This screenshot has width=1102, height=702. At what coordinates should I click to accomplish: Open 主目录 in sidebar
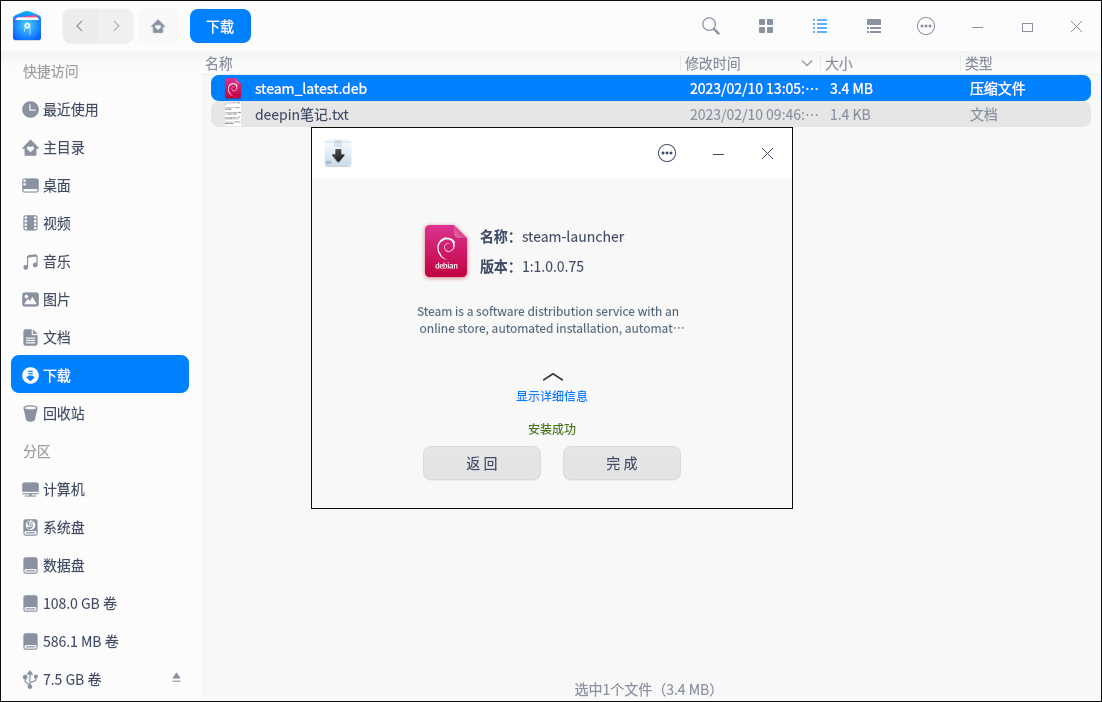pos(100,148)
